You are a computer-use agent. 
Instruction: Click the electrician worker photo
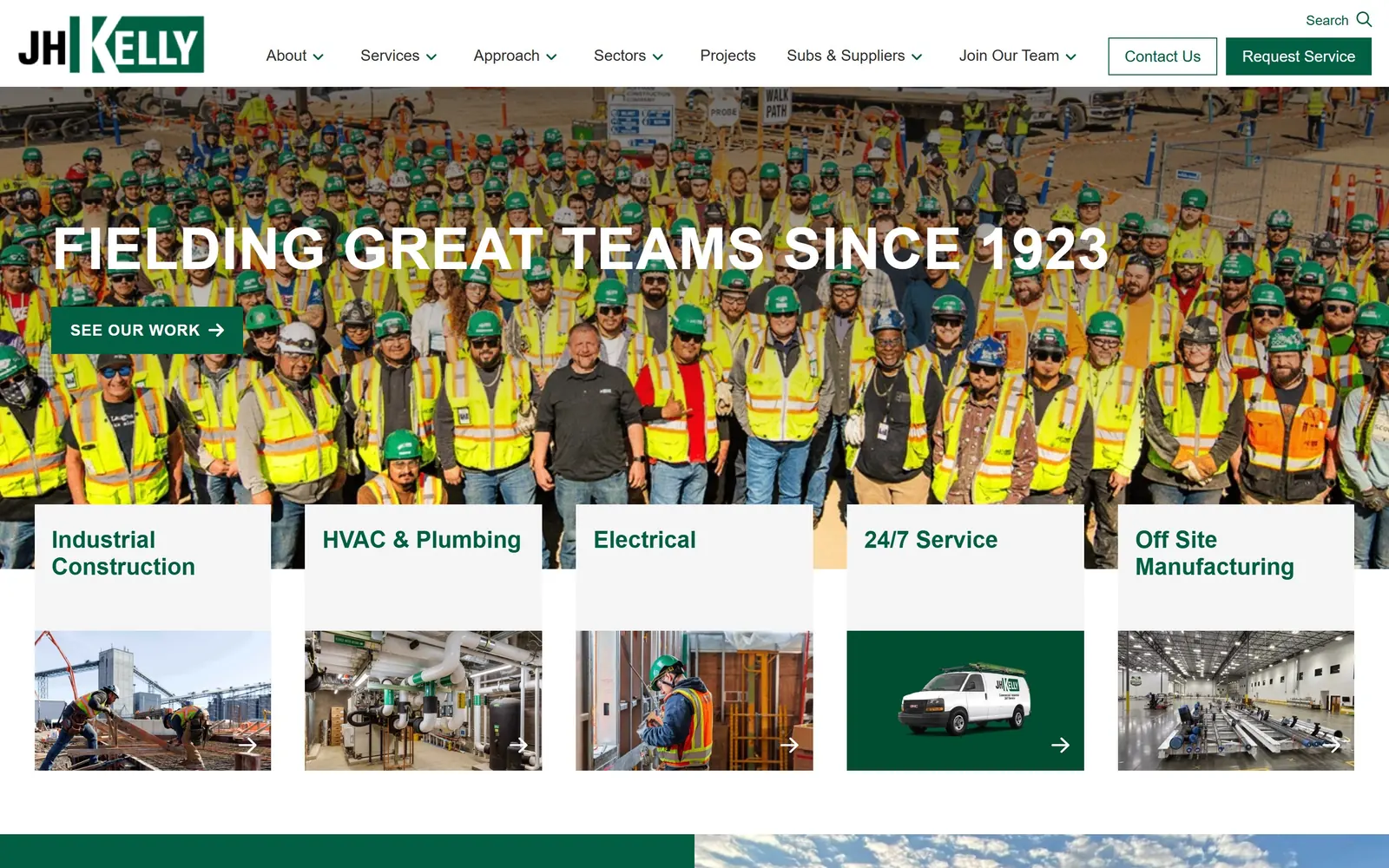point(694,700)
